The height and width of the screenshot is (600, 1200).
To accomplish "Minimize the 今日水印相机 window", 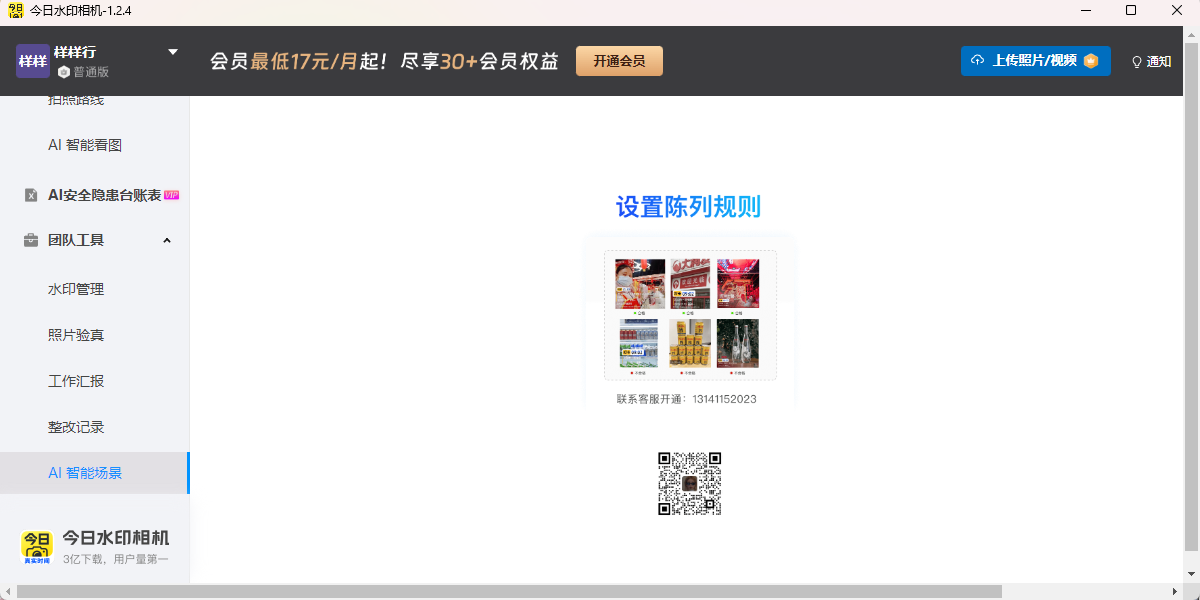I will [1086, 10].
